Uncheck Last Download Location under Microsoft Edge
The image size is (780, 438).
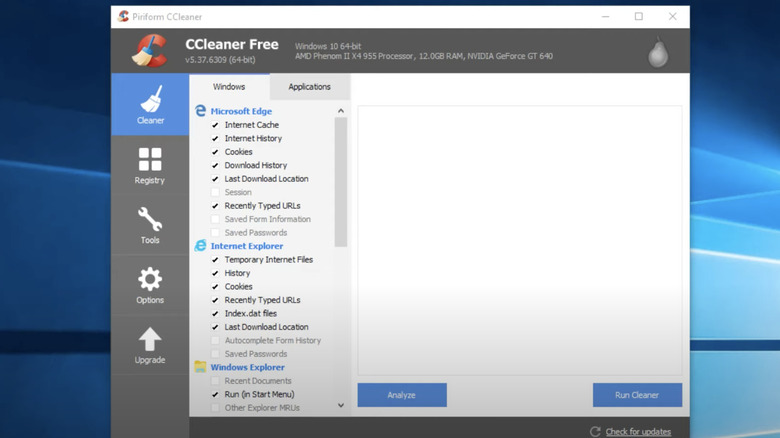click(x=215, y=179)
